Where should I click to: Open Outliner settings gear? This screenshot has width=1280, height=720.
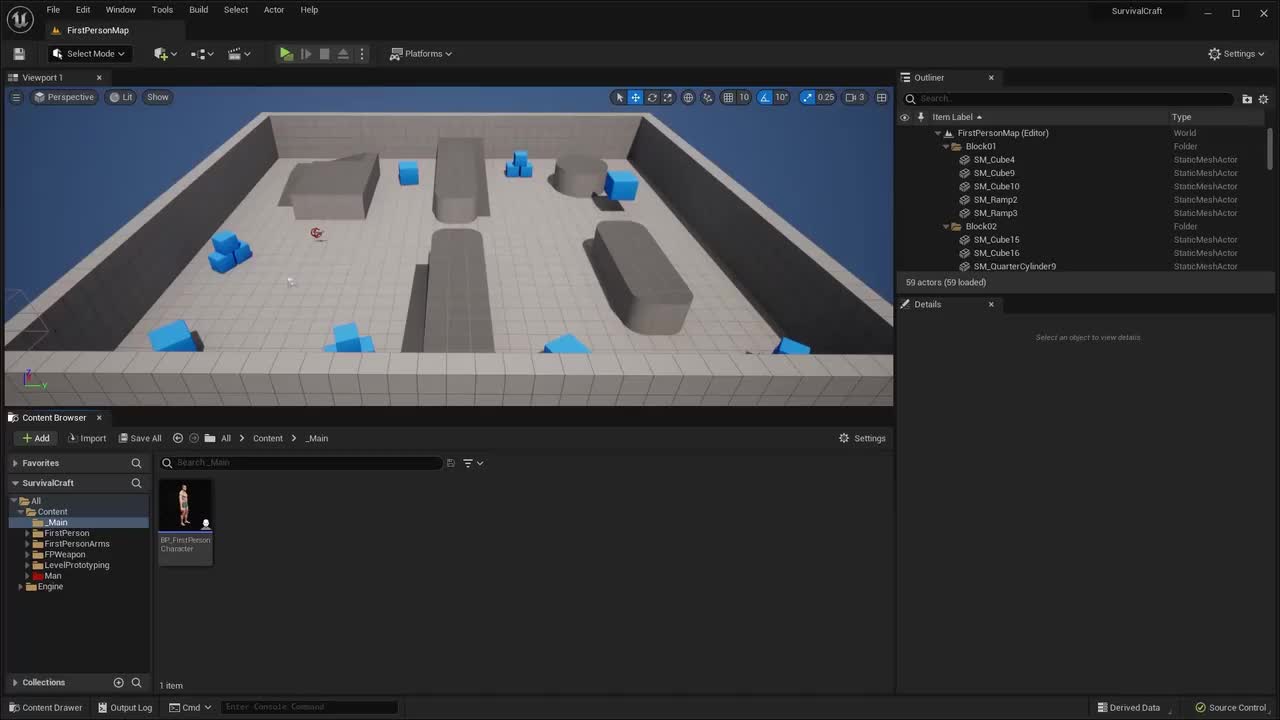pyautogui.click(x=1263, y=99)
